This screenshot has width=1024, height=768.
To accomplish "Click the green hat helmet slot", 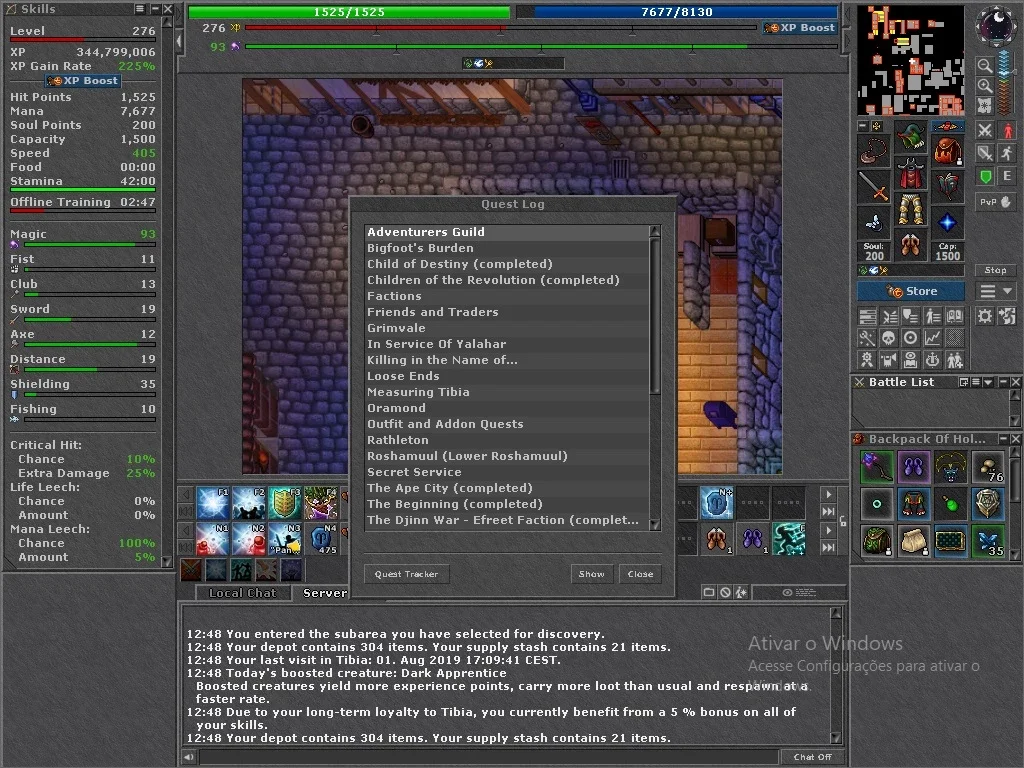I will (x=910, y=137).
